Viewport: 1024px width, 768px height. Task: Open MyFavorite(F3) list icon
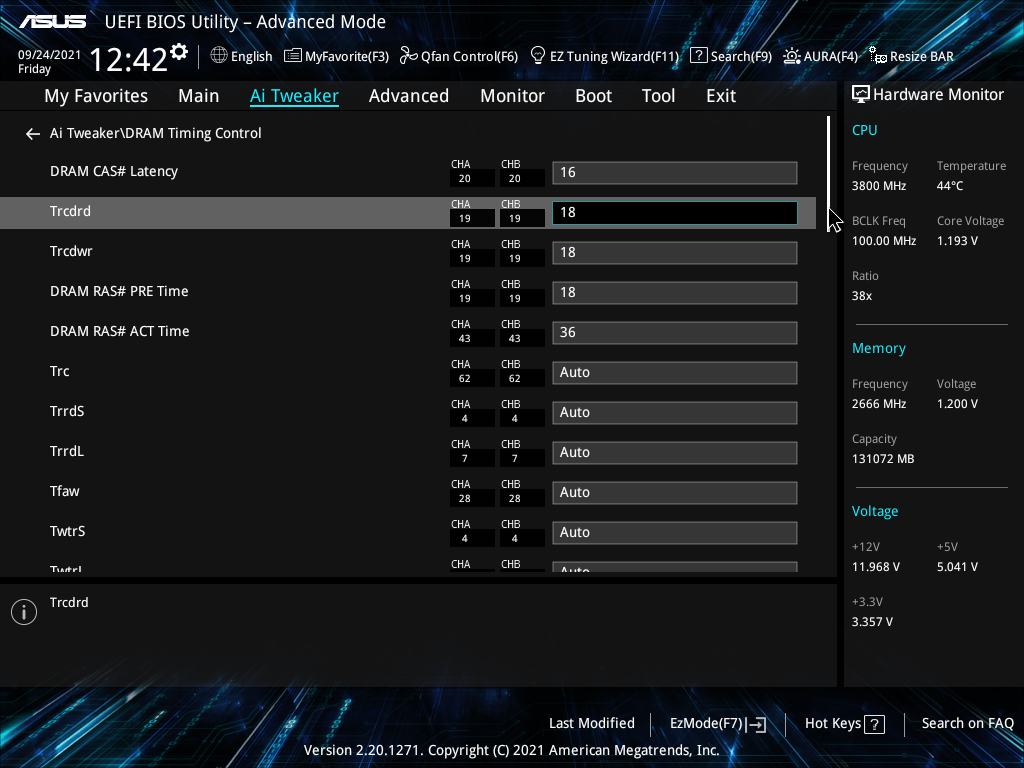point(293,56)
